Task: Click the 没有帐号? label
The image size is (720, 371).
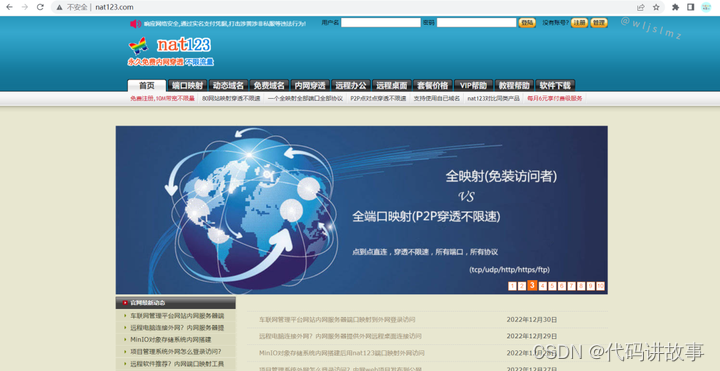Action: [x=556, y=22]
